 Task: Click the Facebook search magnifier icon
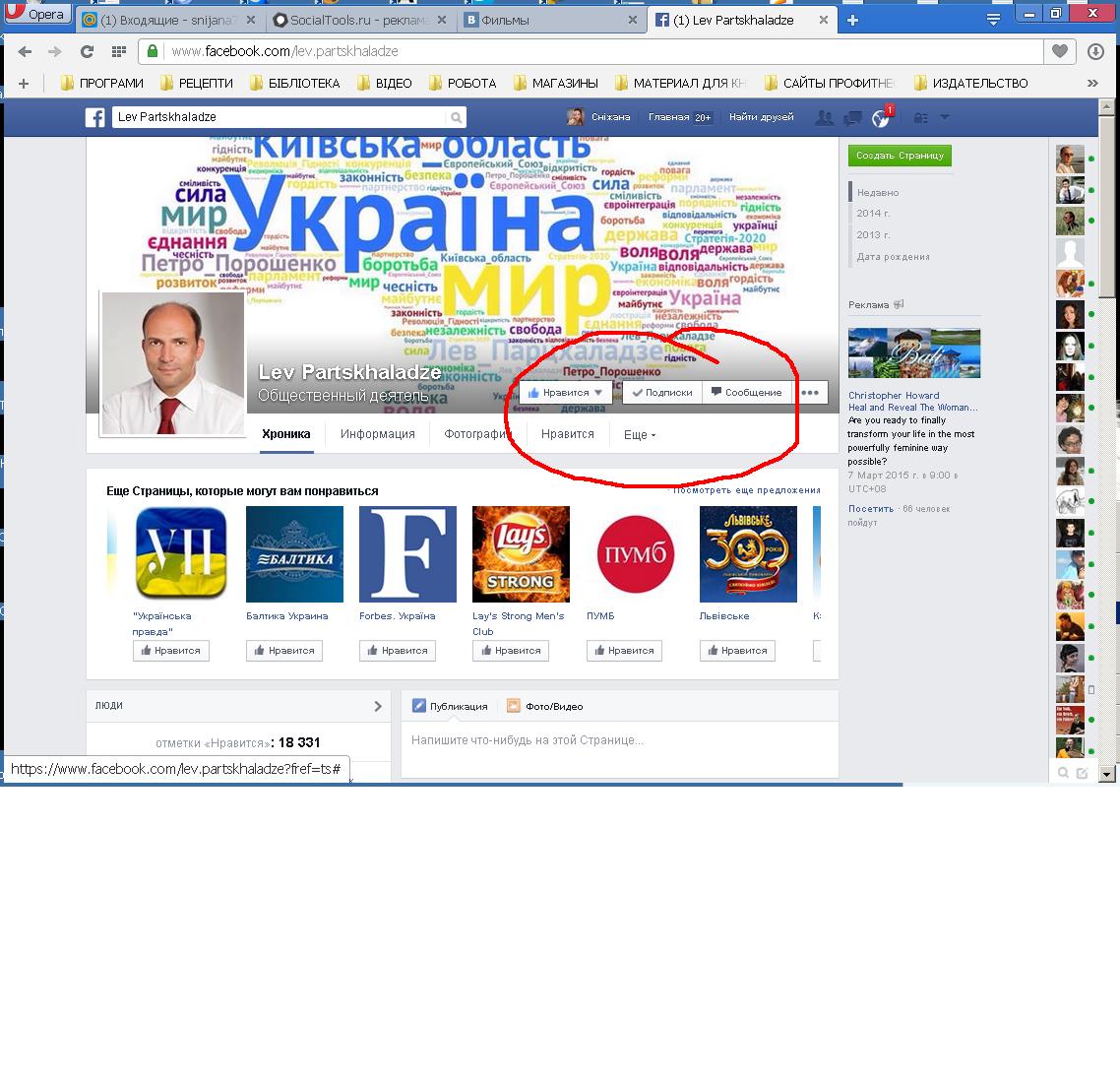point(456,117)
